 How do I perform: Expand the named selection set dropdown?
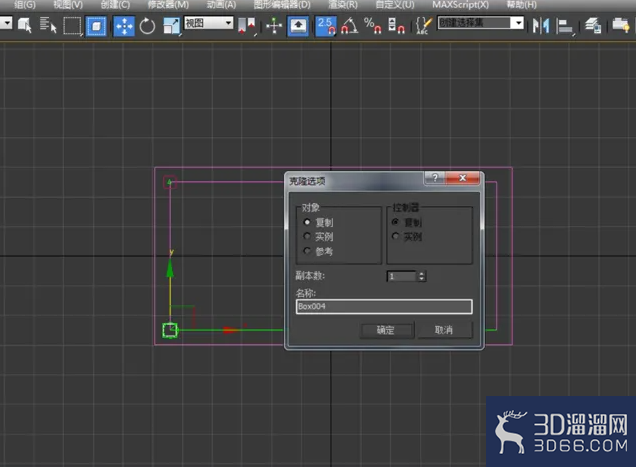(x=518, y=23)
